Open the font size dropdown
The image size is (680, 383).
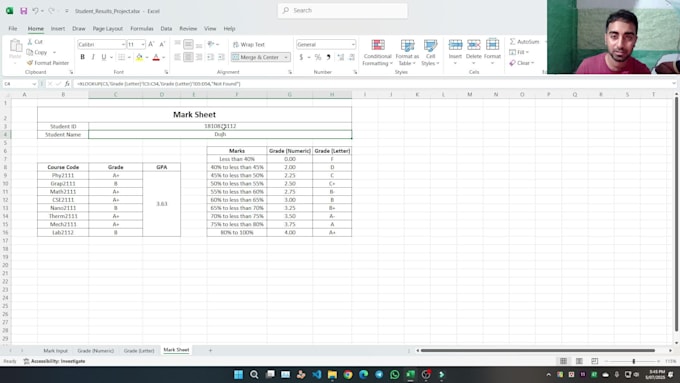point(143,44)
